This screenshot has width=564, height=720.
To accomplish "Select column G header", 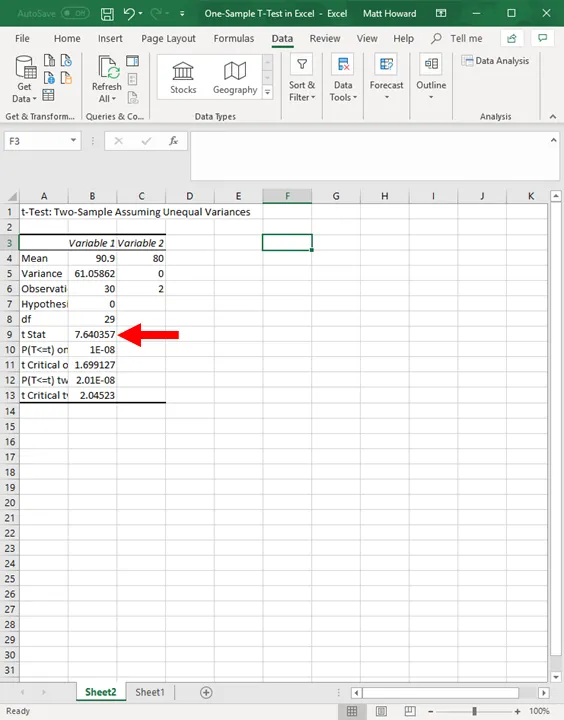I will [336, 196].
